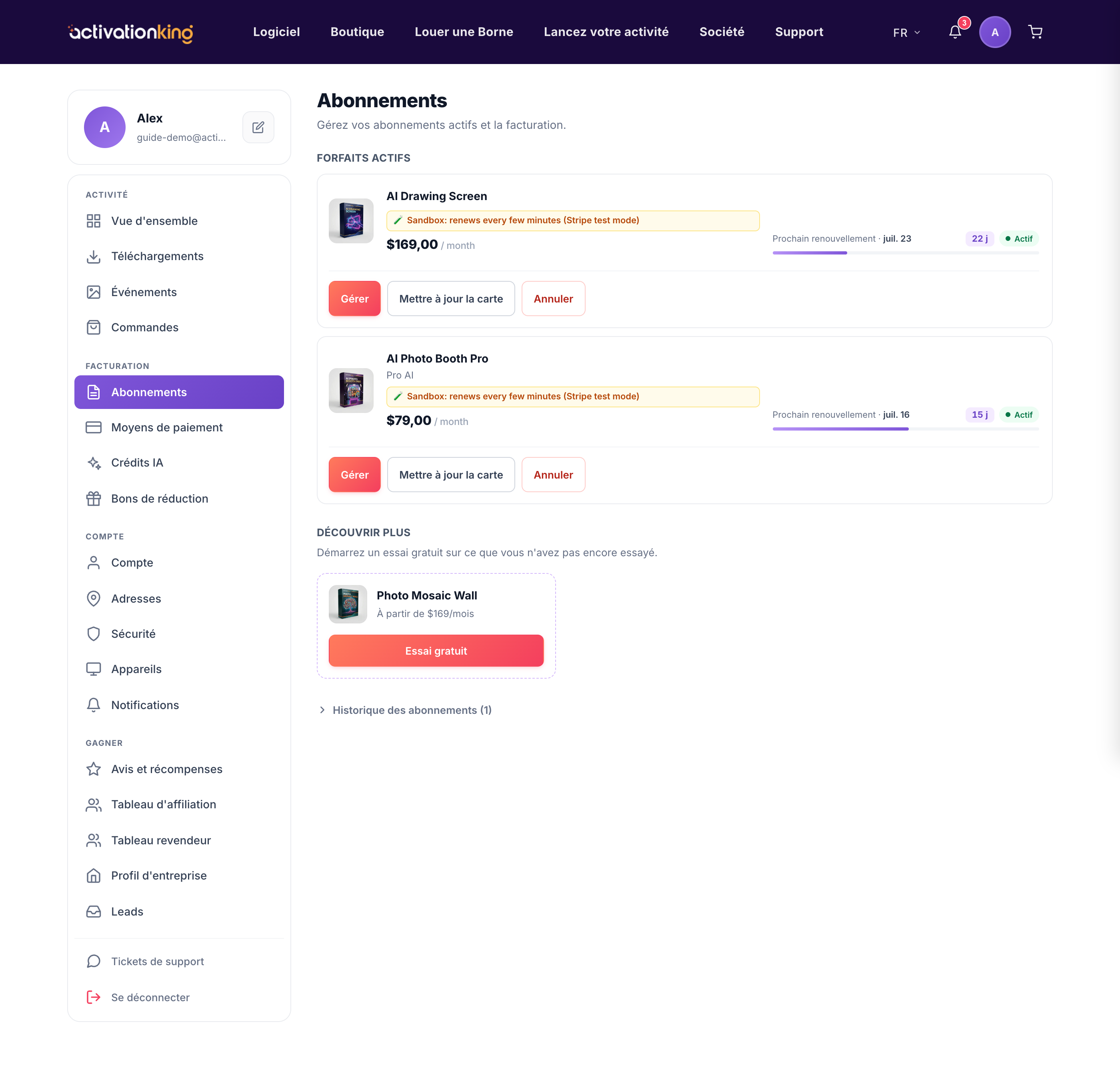
Task: Open the Support navigation menu
Action: (x=799, y=32)
